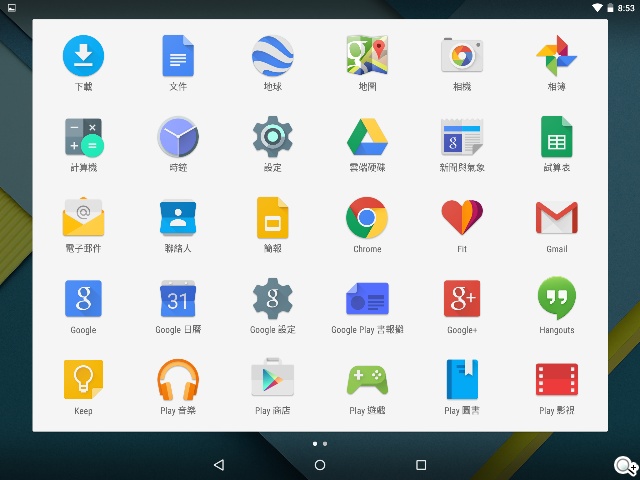Open Hangouts chat app
The image size is (640, 480).
pyautogui.click(x=557, y=298)
